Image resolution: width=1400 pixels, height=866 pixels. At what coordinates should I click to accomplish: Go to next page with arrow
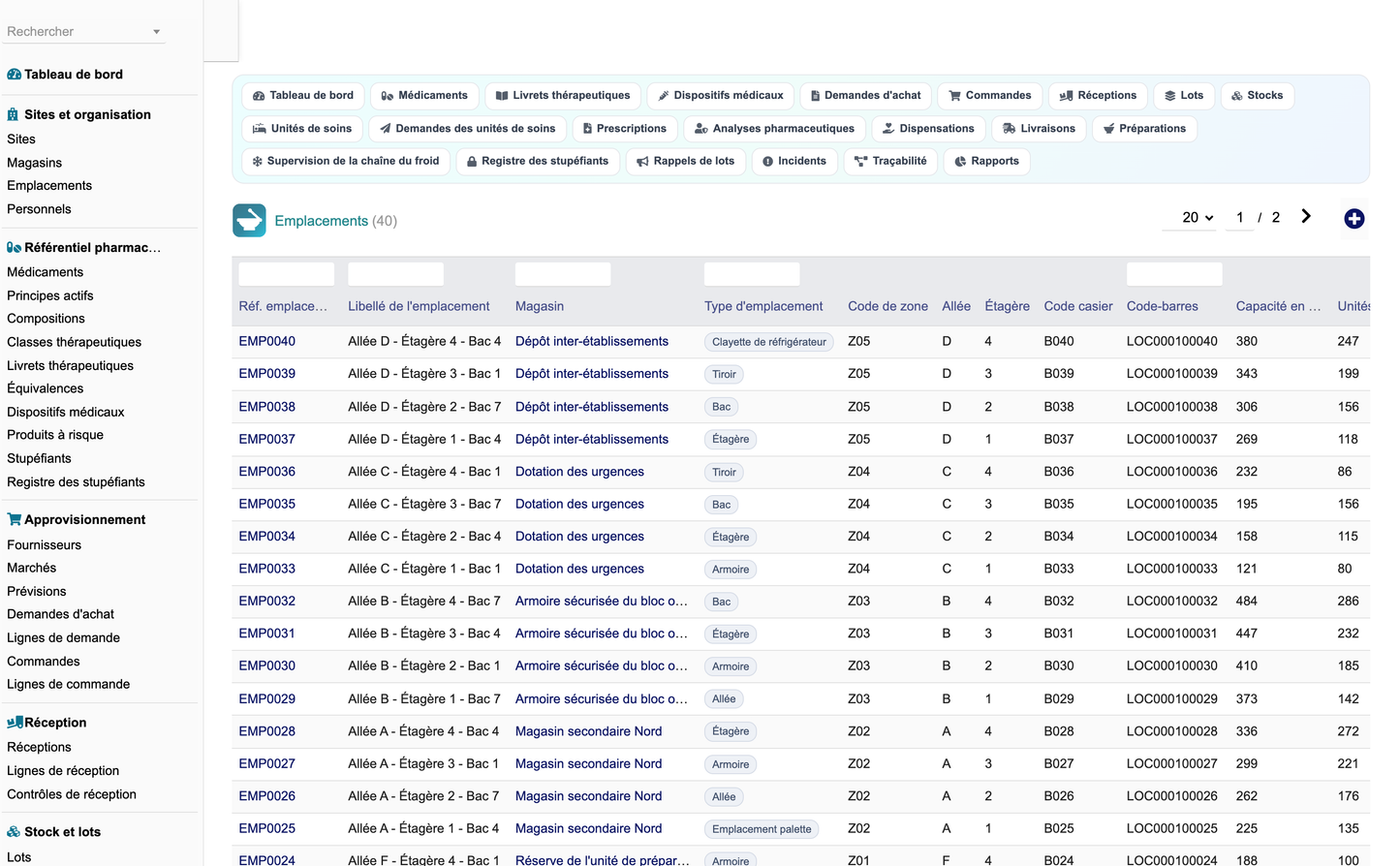[x=1306, y=217]
